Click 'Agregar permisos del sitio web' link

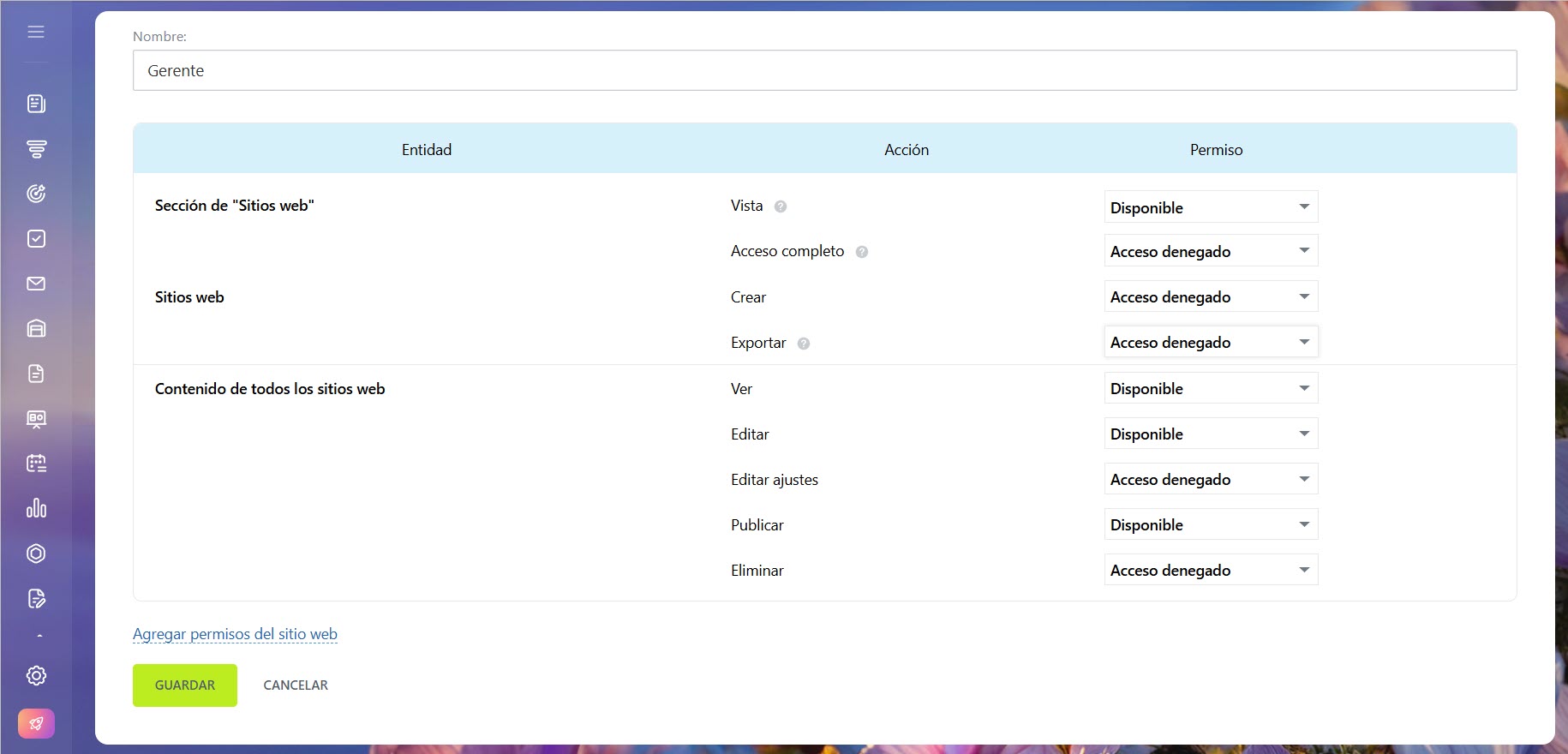235,634
